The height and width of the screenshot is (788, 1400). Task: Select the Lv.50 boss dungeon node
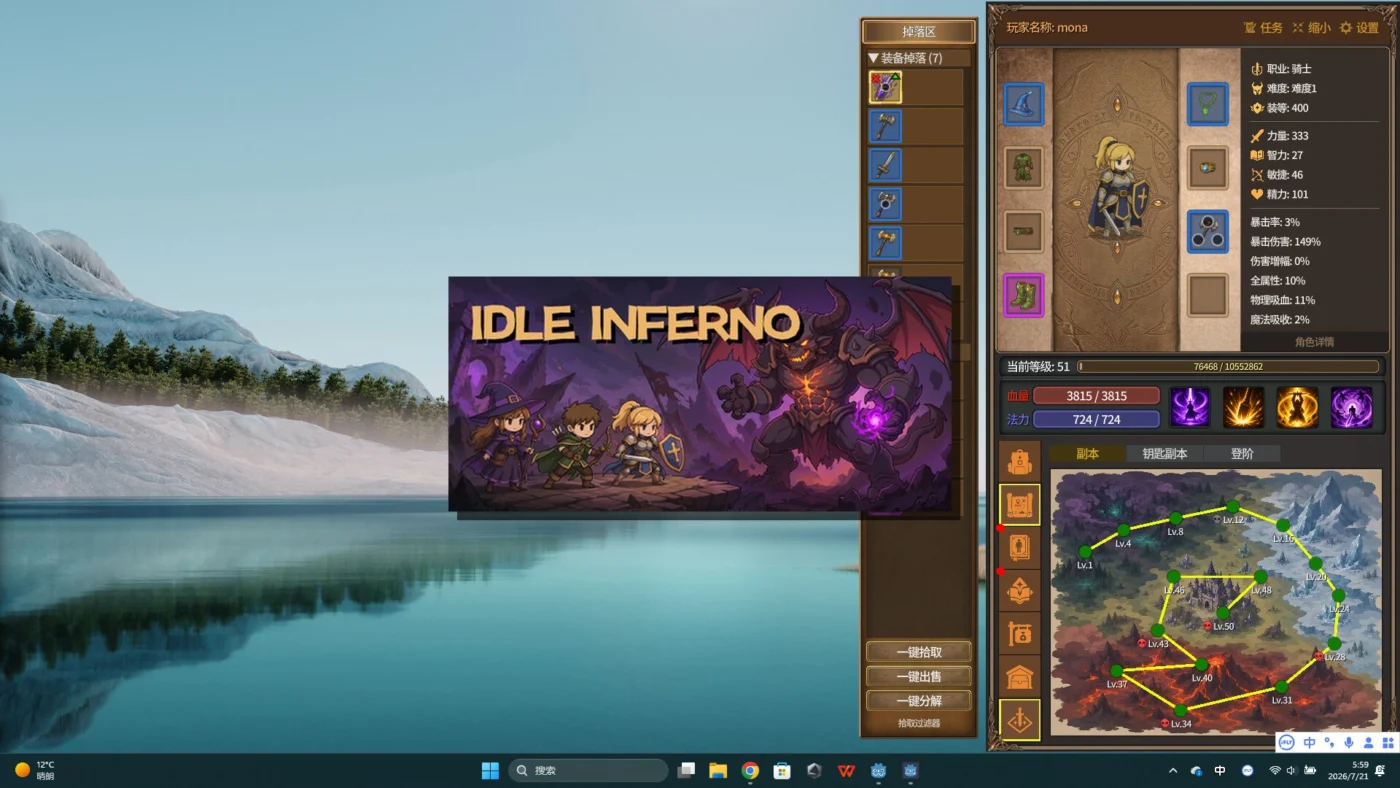[x=1222, y=613]
